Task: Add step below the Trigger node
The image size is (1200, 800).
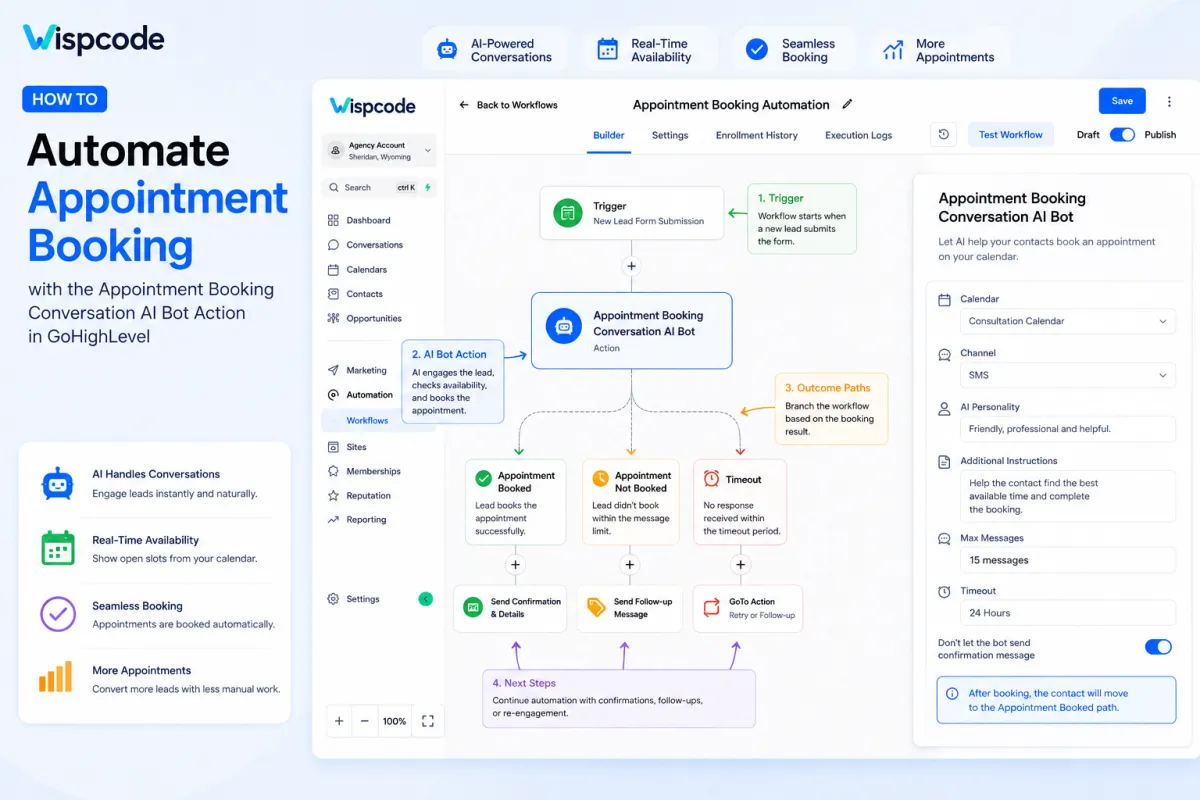Action: point(631,266)
